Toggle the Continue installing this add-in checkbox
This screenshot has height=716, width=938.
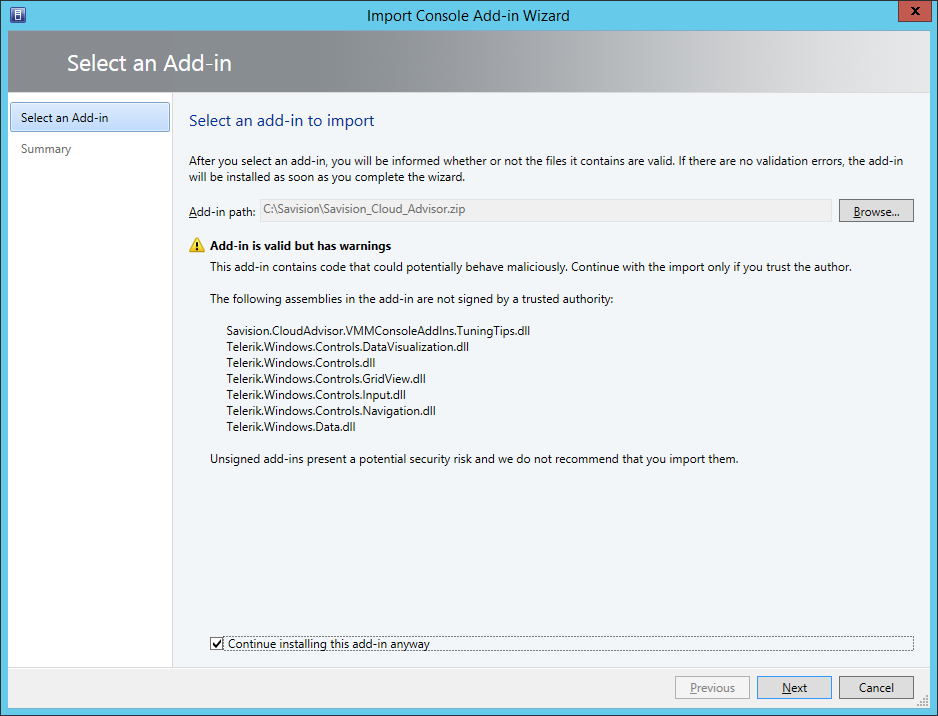[217, 644]
